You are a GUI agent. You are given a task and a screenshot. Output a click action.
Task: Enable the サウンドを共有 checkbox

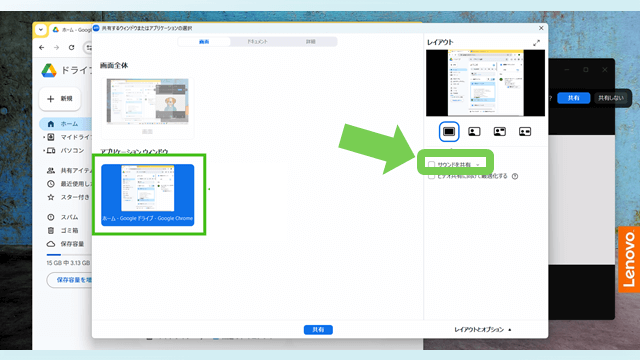[431, 164]
